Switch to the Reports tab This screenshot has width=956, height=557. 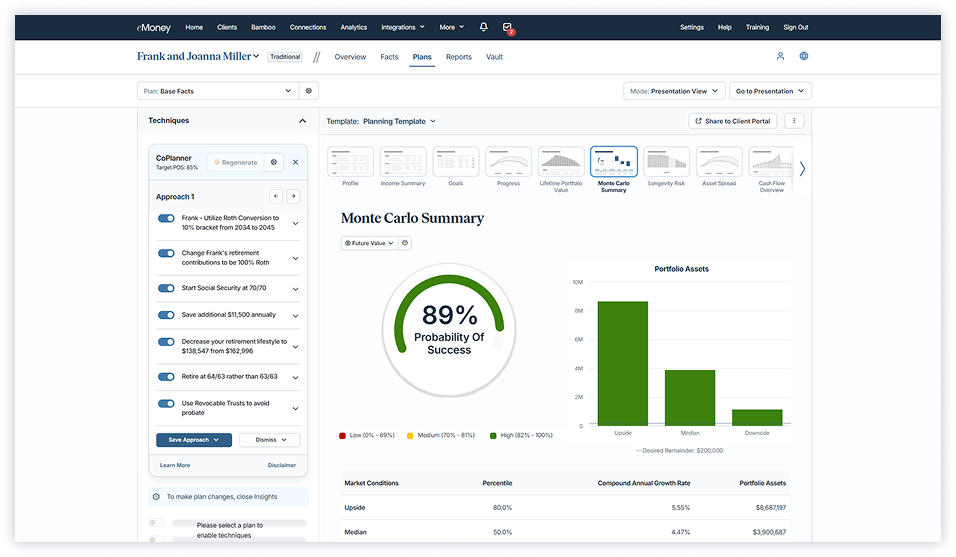[458, 57]
